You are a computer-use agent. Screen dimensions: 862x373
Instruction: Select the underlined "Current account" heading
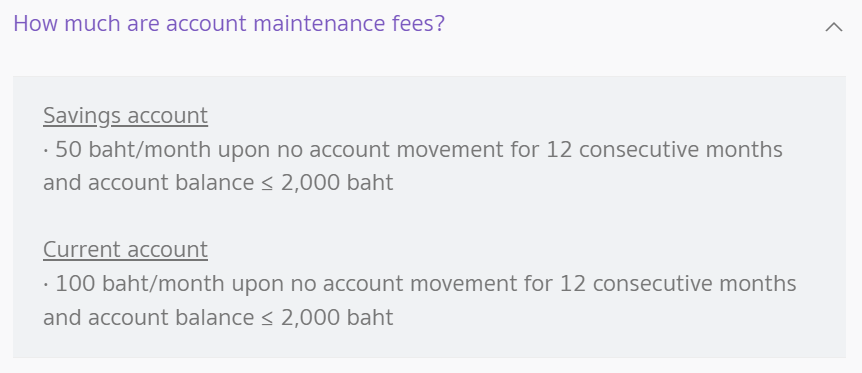point(125,250)
